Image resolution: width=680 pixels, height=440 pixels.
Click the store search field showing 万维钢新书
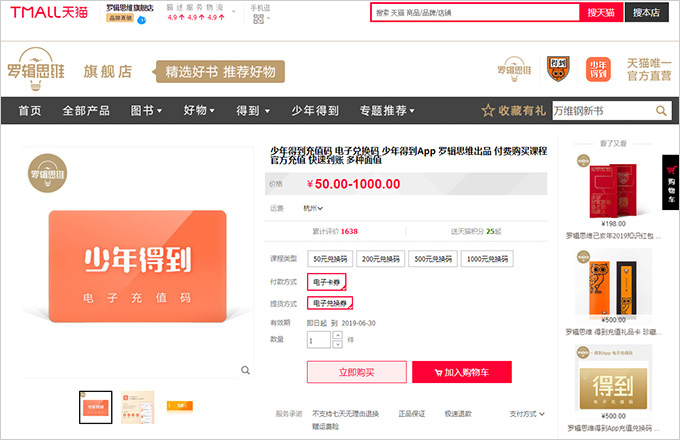pyautogui.click(x=603, y=111)
